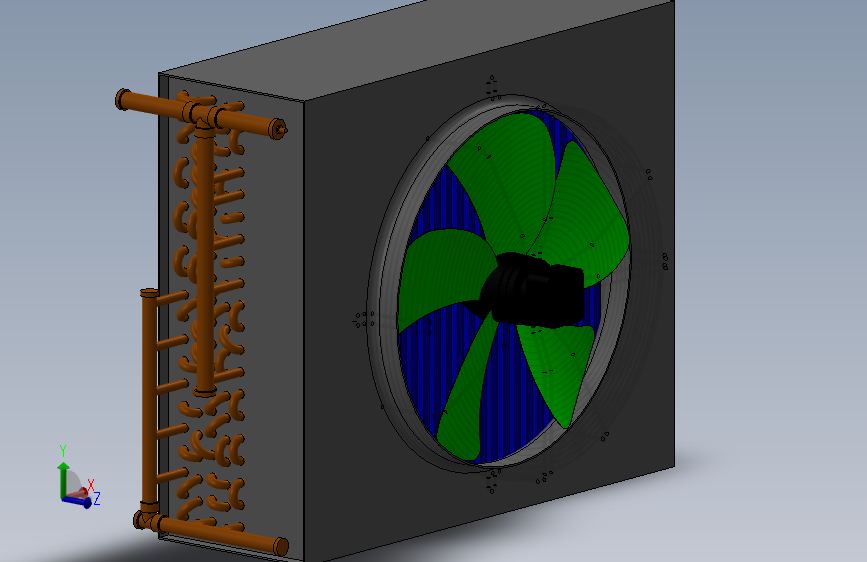This screenshot has width=867, height=562.
Task: Select the short left vertical copper manifold
Action: (149, 399)
